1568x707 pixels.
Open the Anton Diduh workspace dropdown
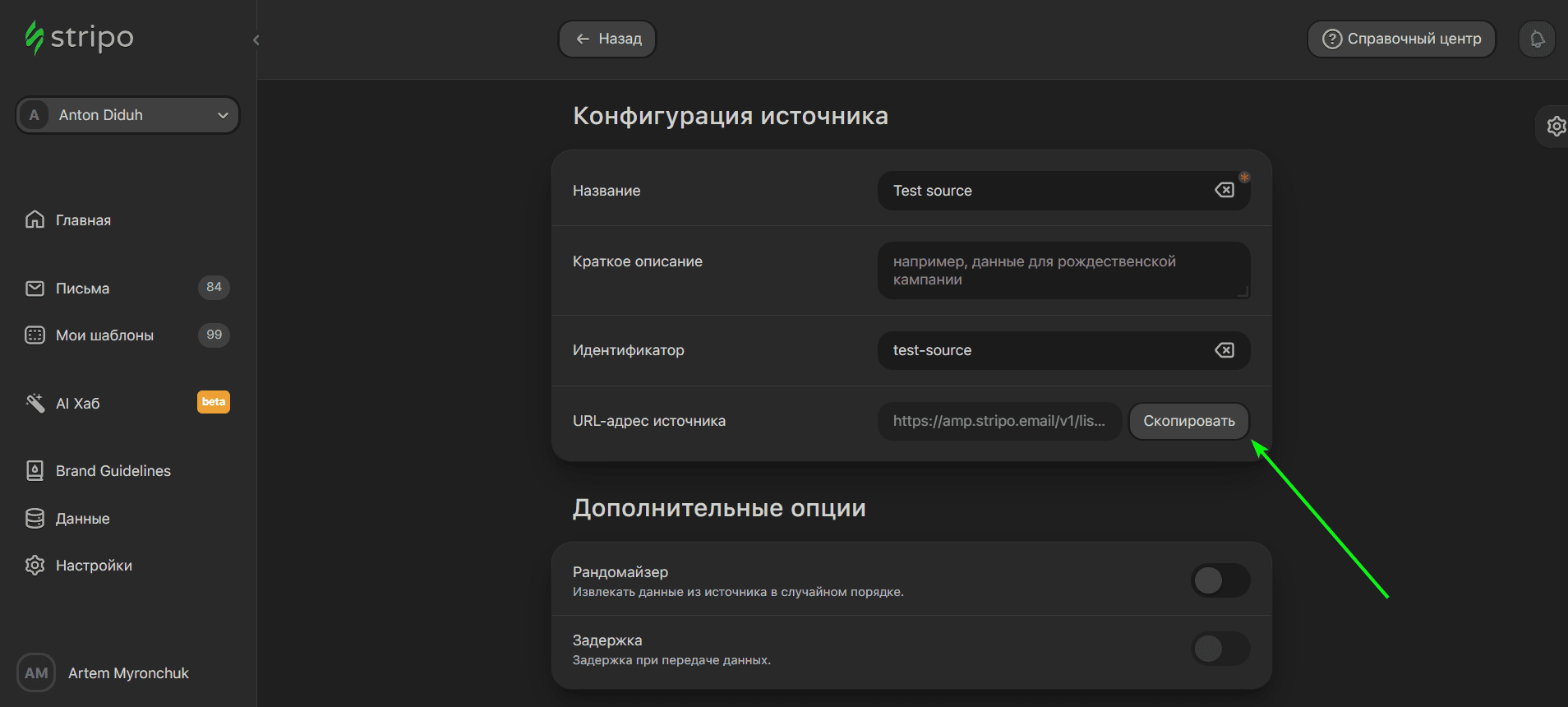pos(127,115)
